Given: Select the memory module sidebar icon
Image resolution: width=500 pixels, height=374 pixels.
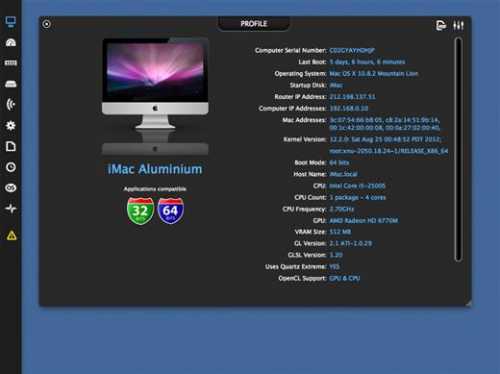Looking at the screenshot, I should click(11, 63).
